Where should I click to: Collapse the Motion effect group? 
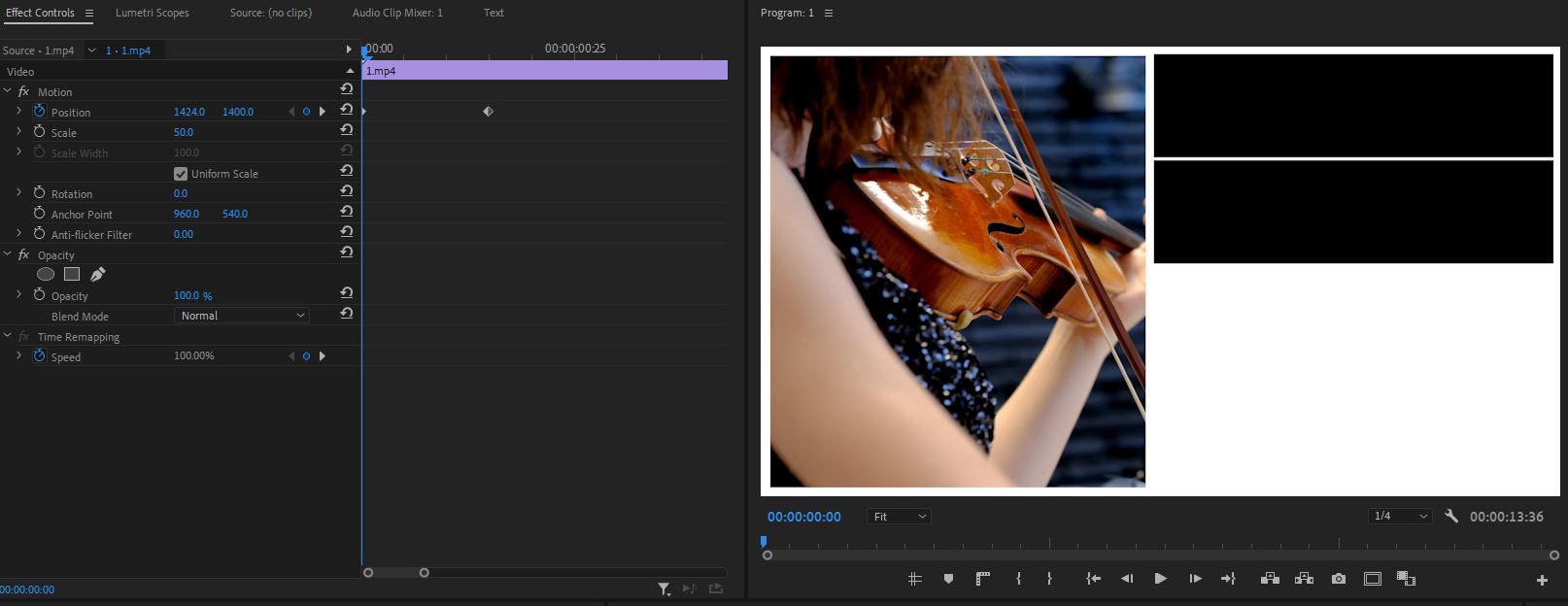tap(8, 91)
